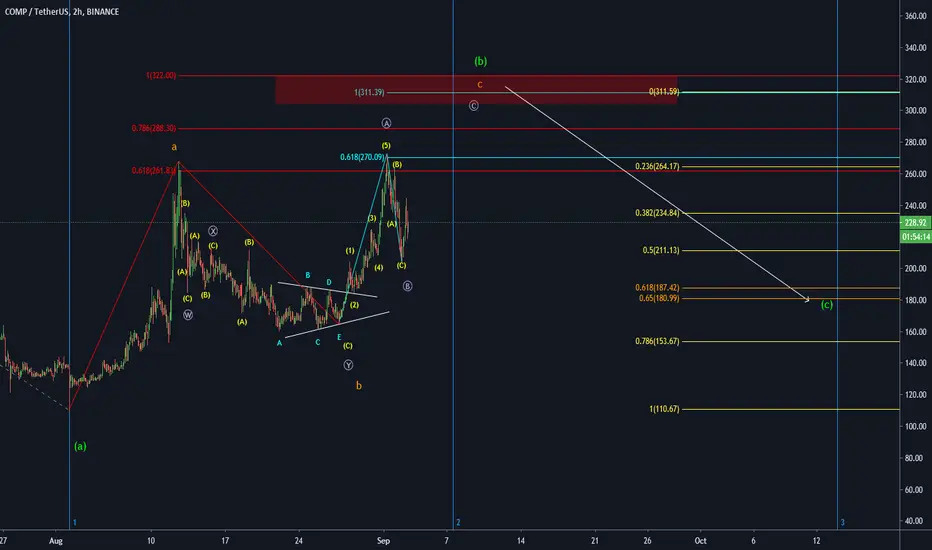
Task: Select the yellow (2) impulse wave label
Action: click(x=354, y=305)
